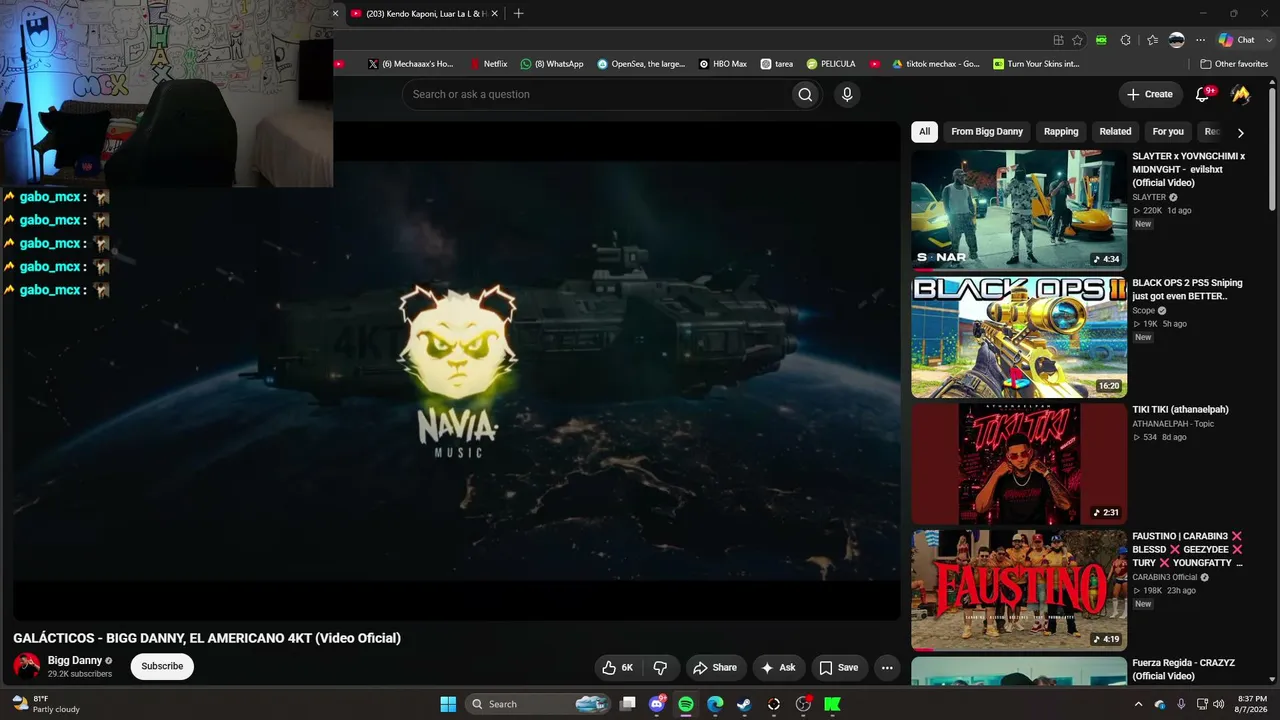1280x720 pixels.
Task: Open browser settings and more menu
Action: coord(1200,40)
